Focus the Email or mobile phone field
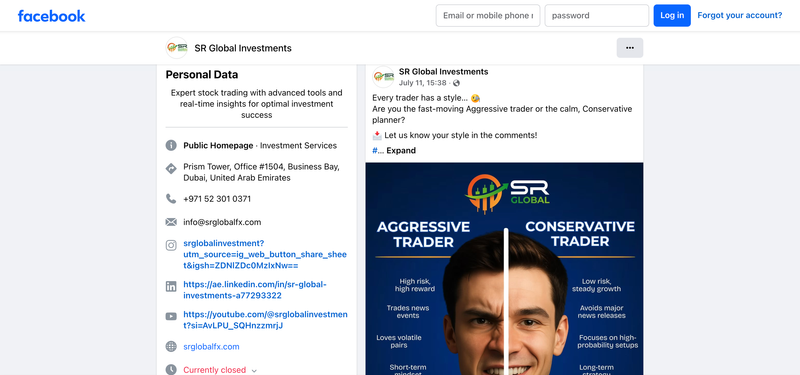 [x=488, y=15]
